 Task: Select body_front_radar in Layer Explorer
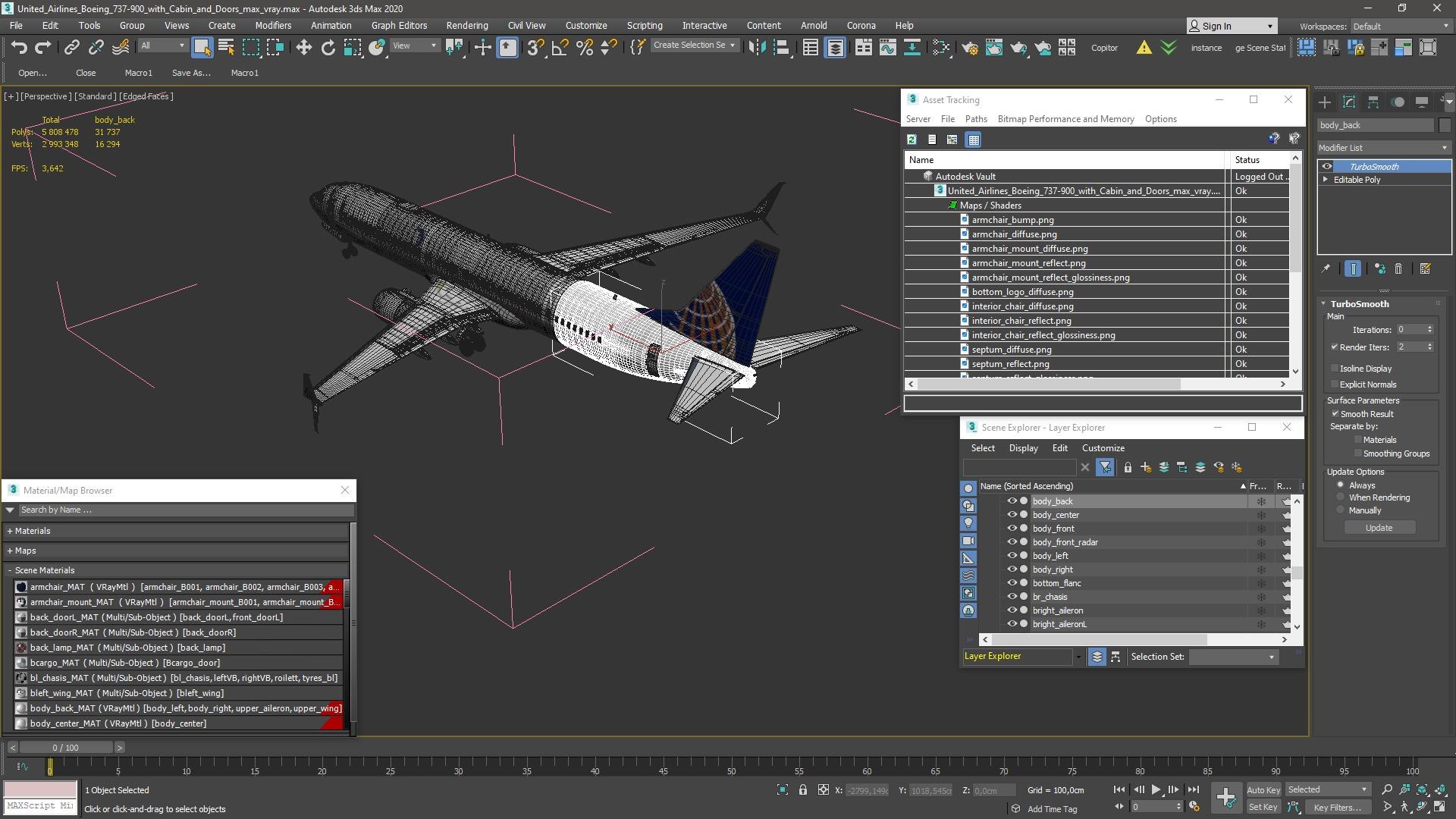pos(1065,542)
